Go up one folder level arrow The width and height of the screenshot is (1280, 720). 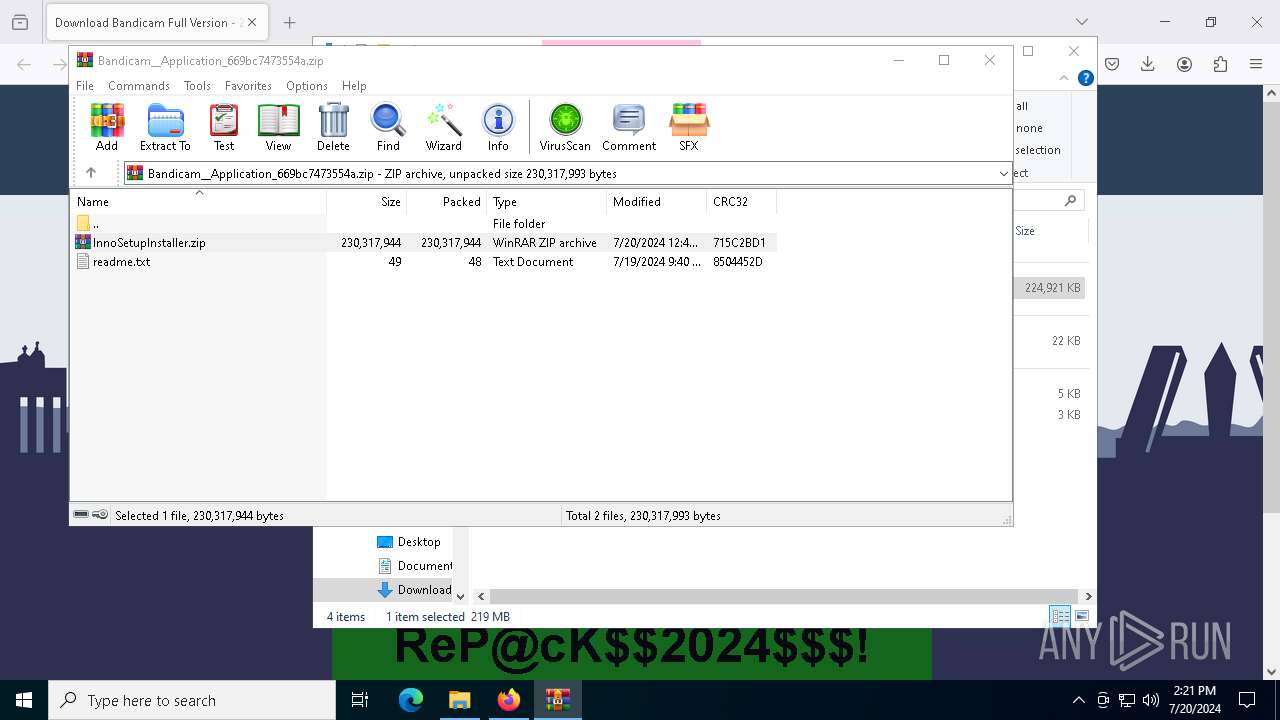(x=91, y=173)
